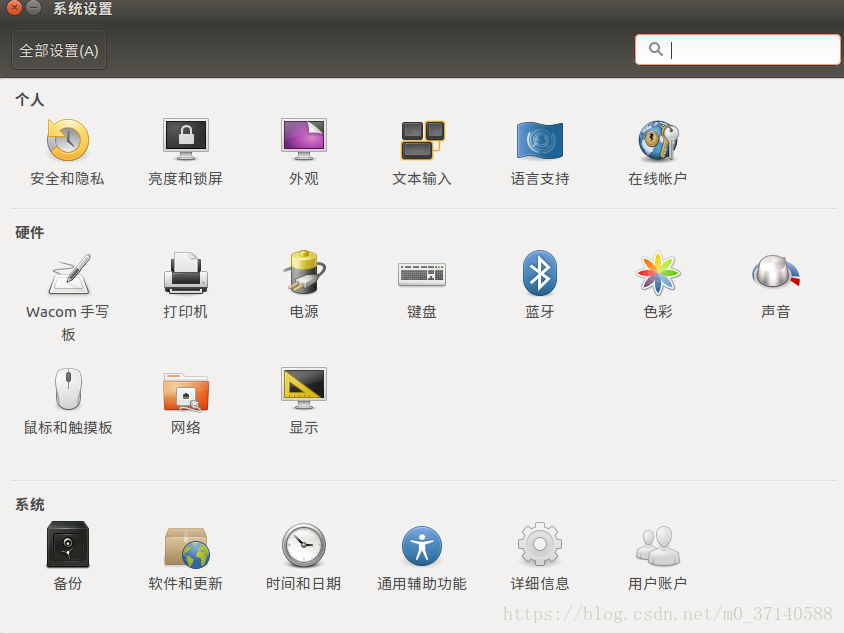The image size is (844, 634).
Task: Open the 语言支持 flag icon
Action: click(x=540, y=140)
